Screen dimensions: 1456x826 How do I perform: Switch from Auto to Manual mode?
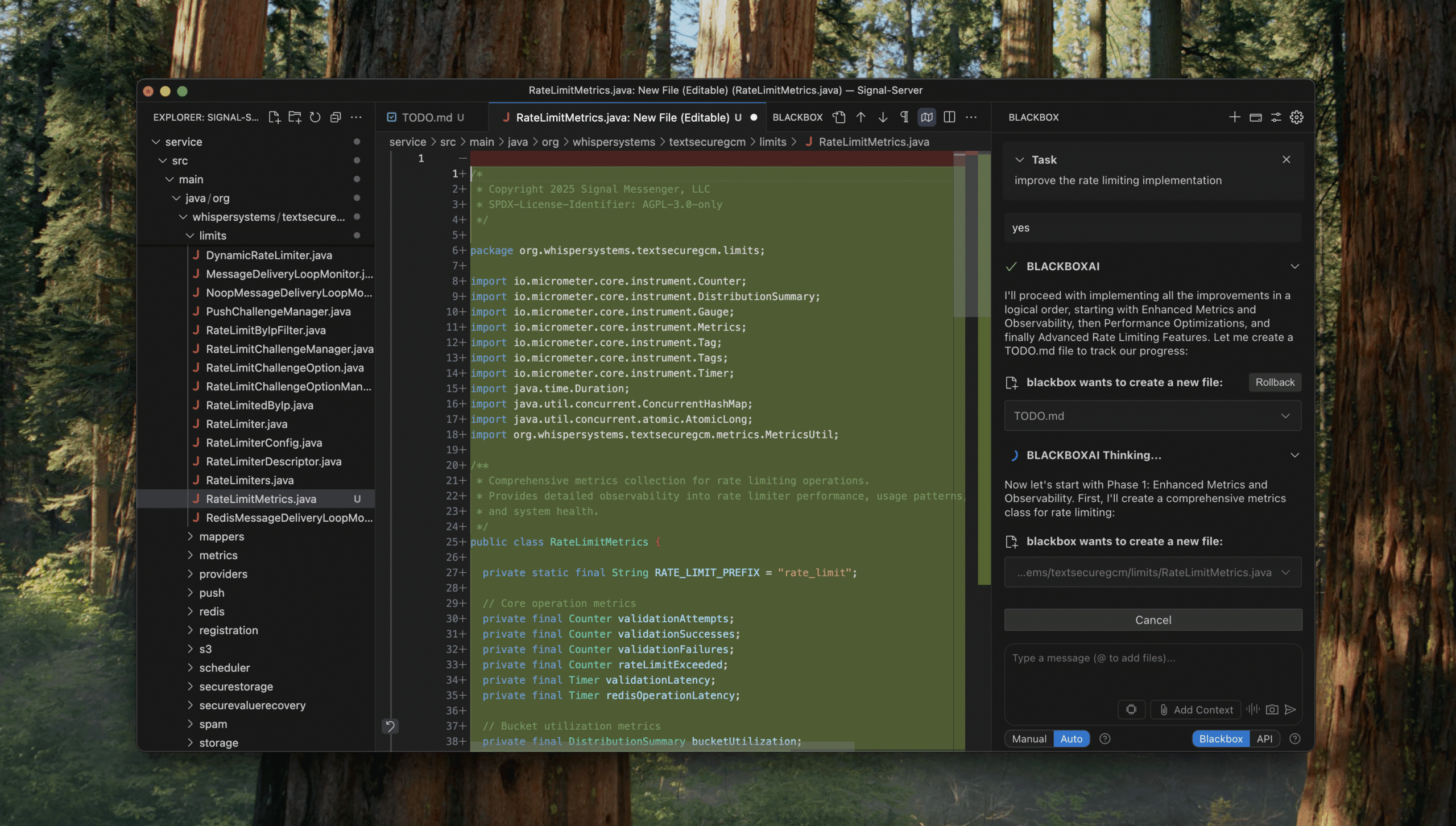click(x=1029, y=738)
